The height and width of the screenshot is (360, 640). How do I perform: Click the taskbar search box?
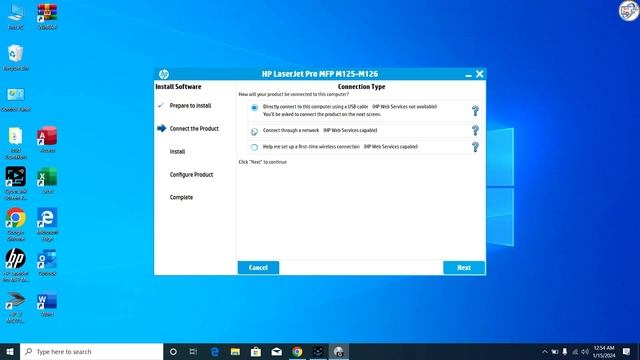(92, 352)
